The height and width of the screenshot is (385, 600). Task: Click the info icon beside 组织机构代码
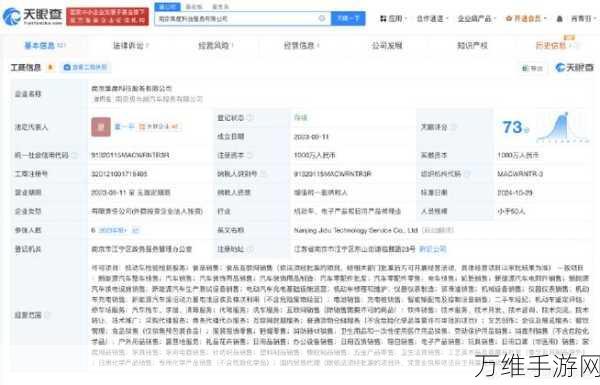[x=466, y=174]
